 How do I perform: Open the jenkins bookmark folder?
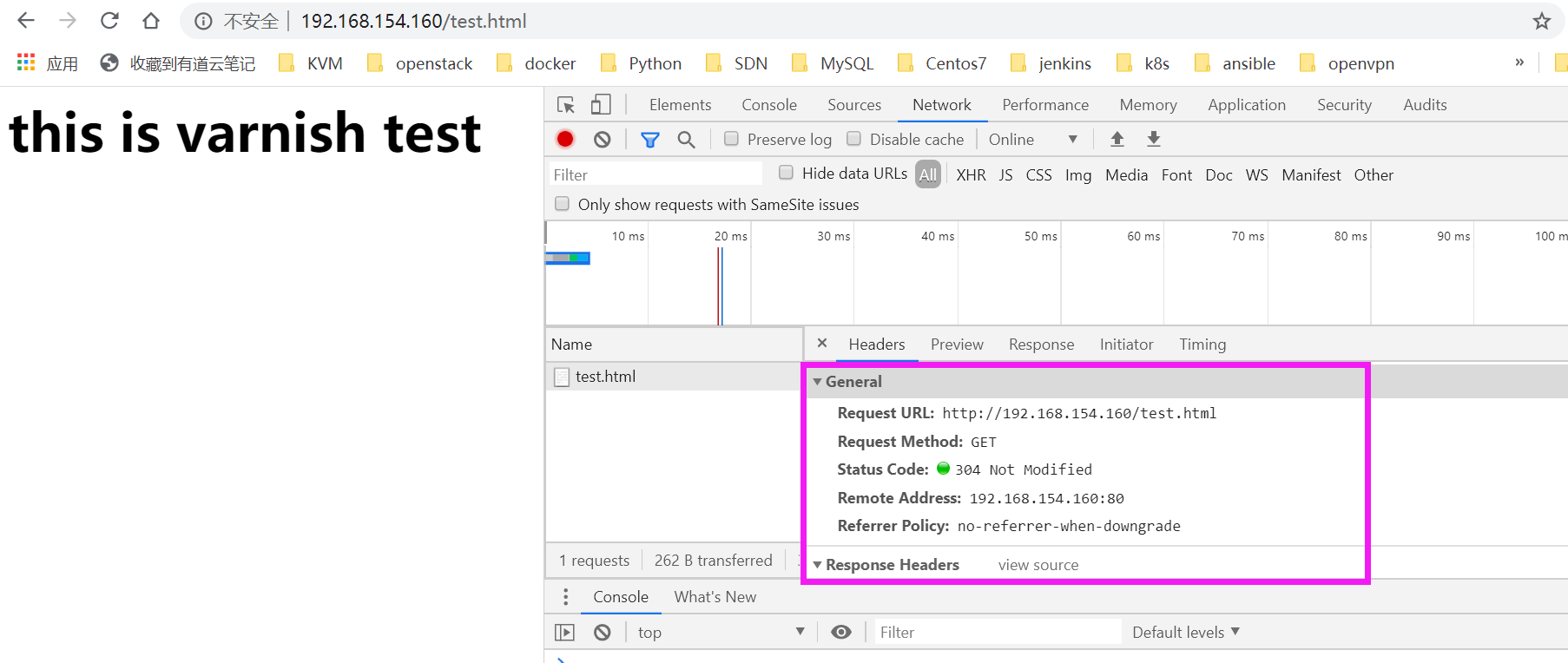tap(1051, 63)
